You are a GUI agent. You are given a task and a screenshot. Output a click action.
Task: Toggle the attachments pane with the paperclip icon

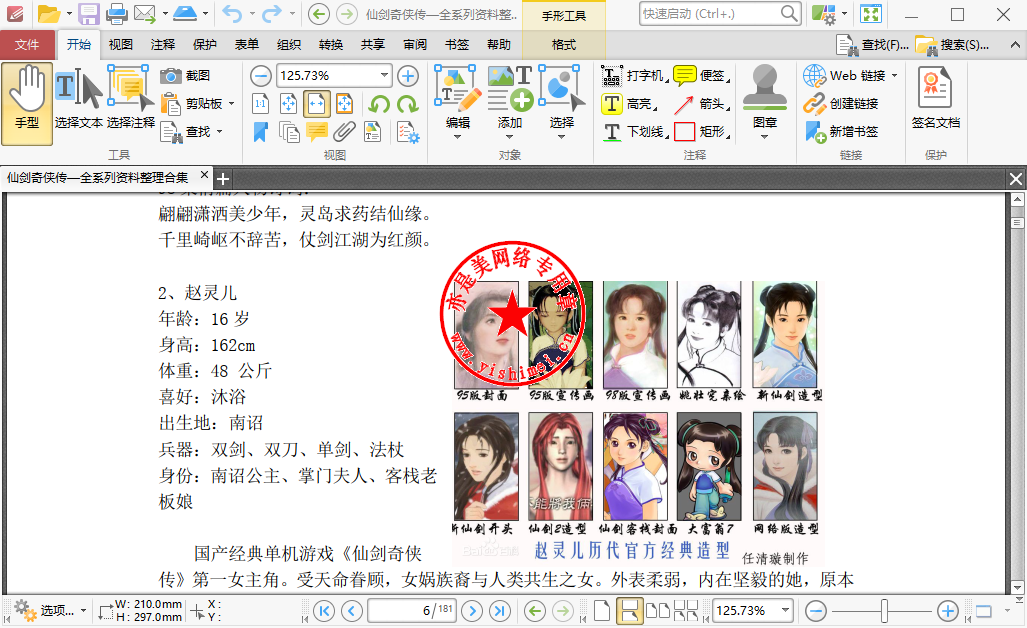pos(344,132)
